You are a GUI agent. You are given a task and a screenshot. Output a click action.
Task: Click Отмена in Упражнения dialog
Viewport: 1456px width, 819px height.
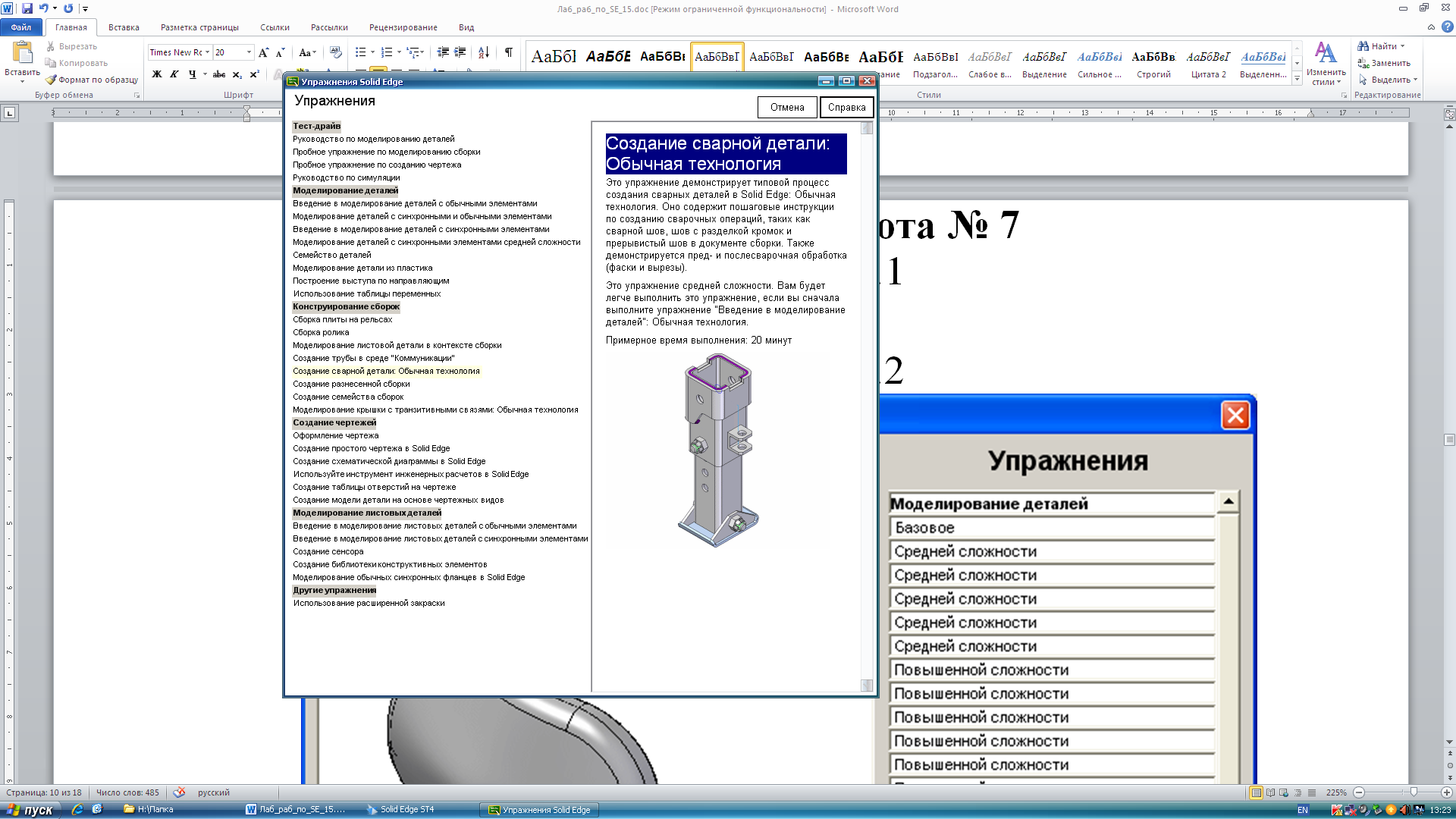pos(787,108)
